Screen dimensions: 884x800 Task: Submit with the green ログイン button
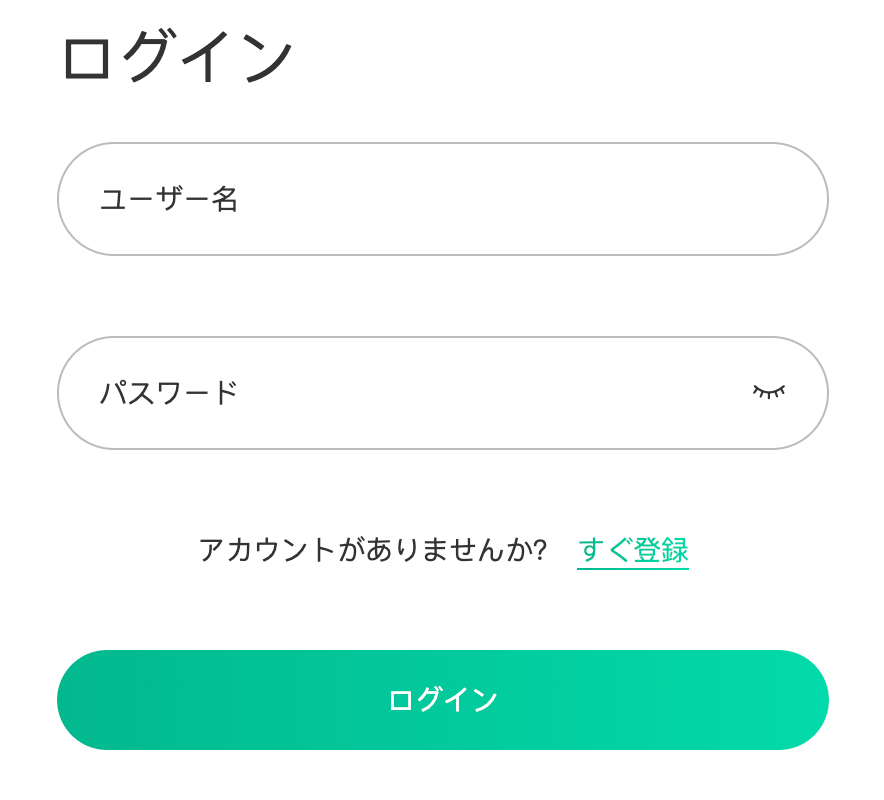pos(443,700)
